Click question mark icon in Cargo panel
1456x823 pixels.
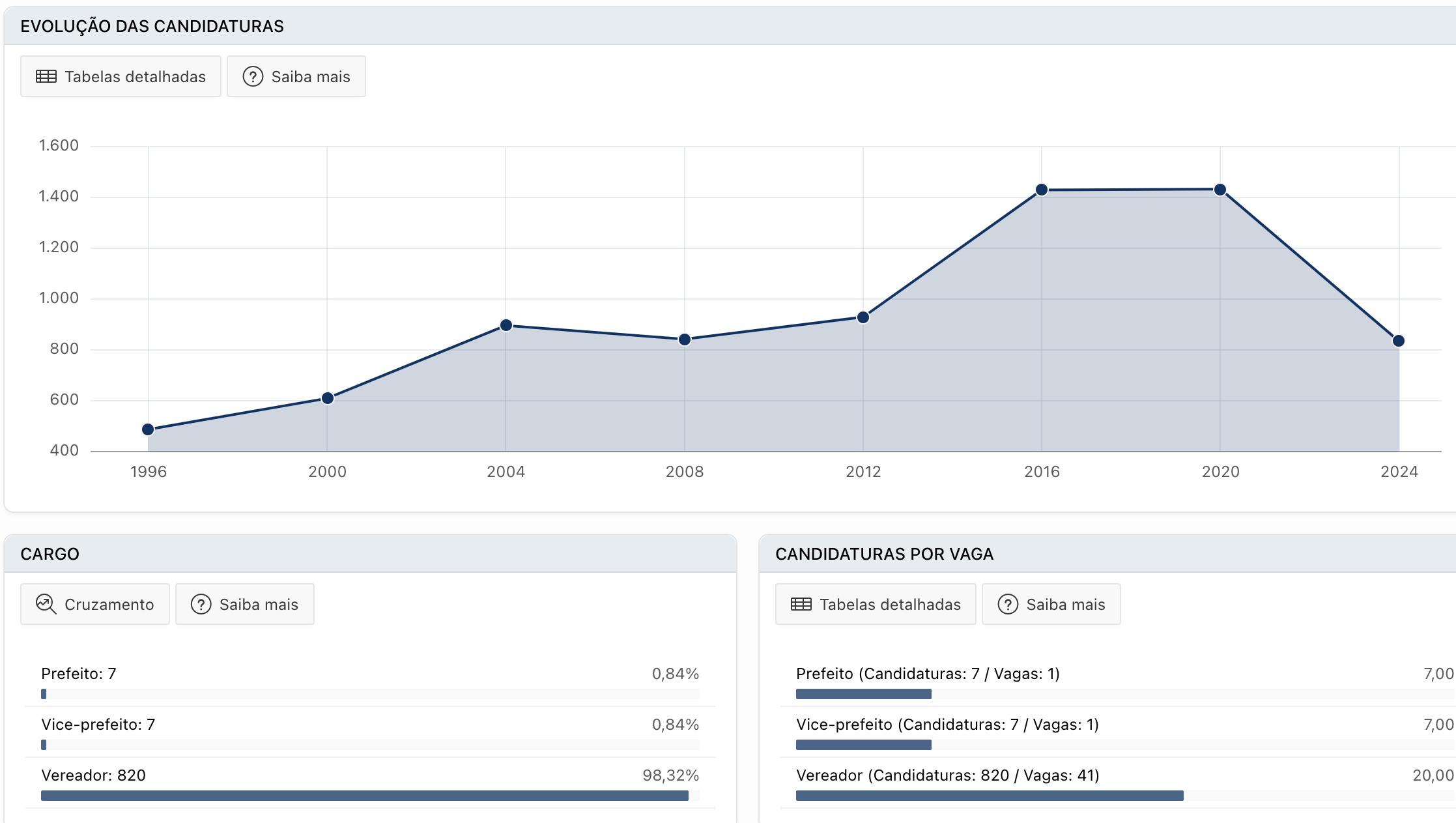tap(201, 605)
